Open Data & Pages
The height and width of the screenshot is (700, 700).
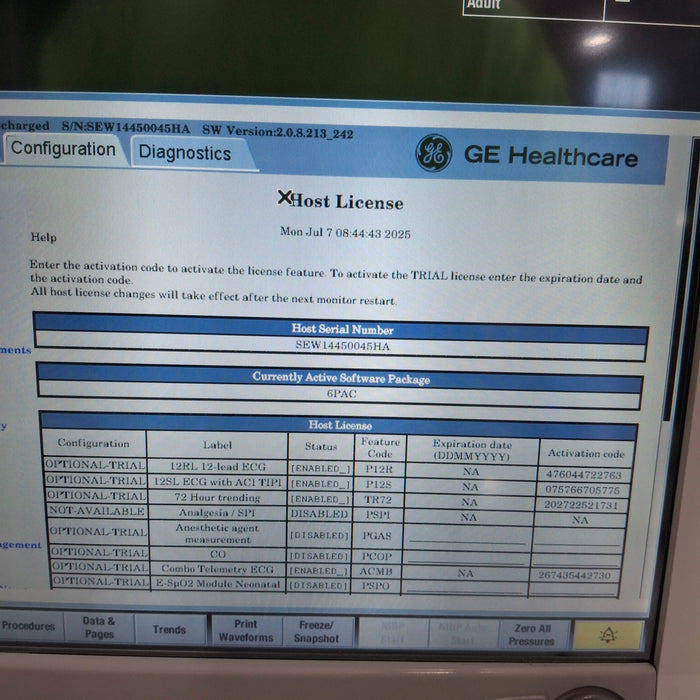click(99, 627)
